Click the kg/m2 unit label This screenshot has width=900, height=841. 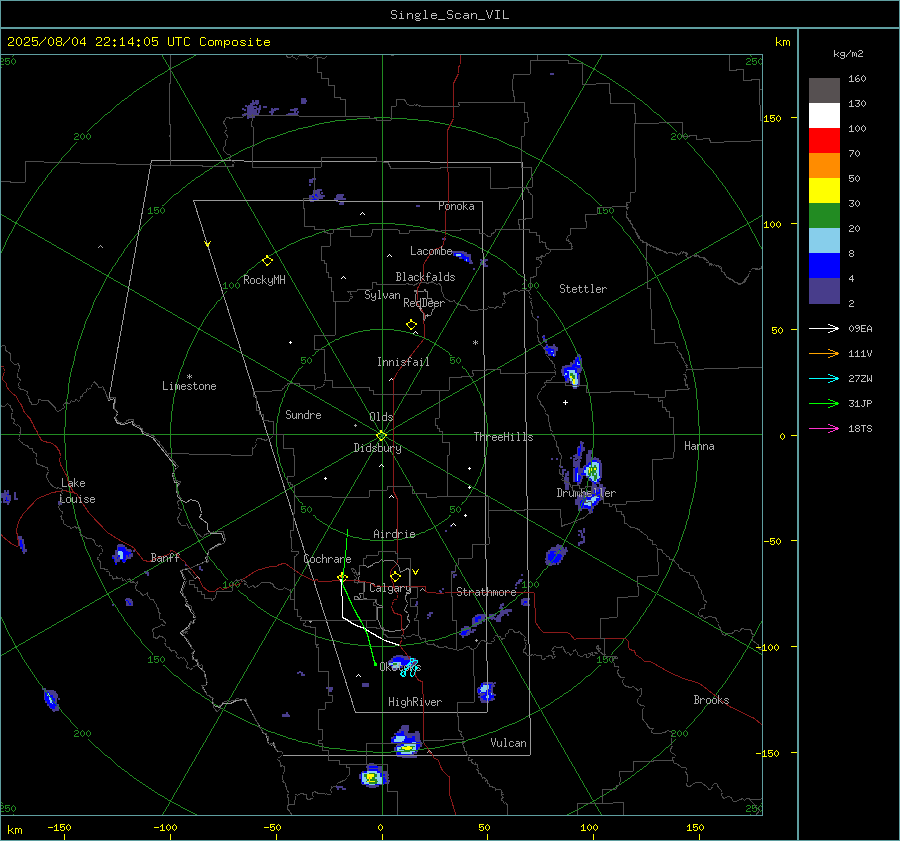(848, 54)
